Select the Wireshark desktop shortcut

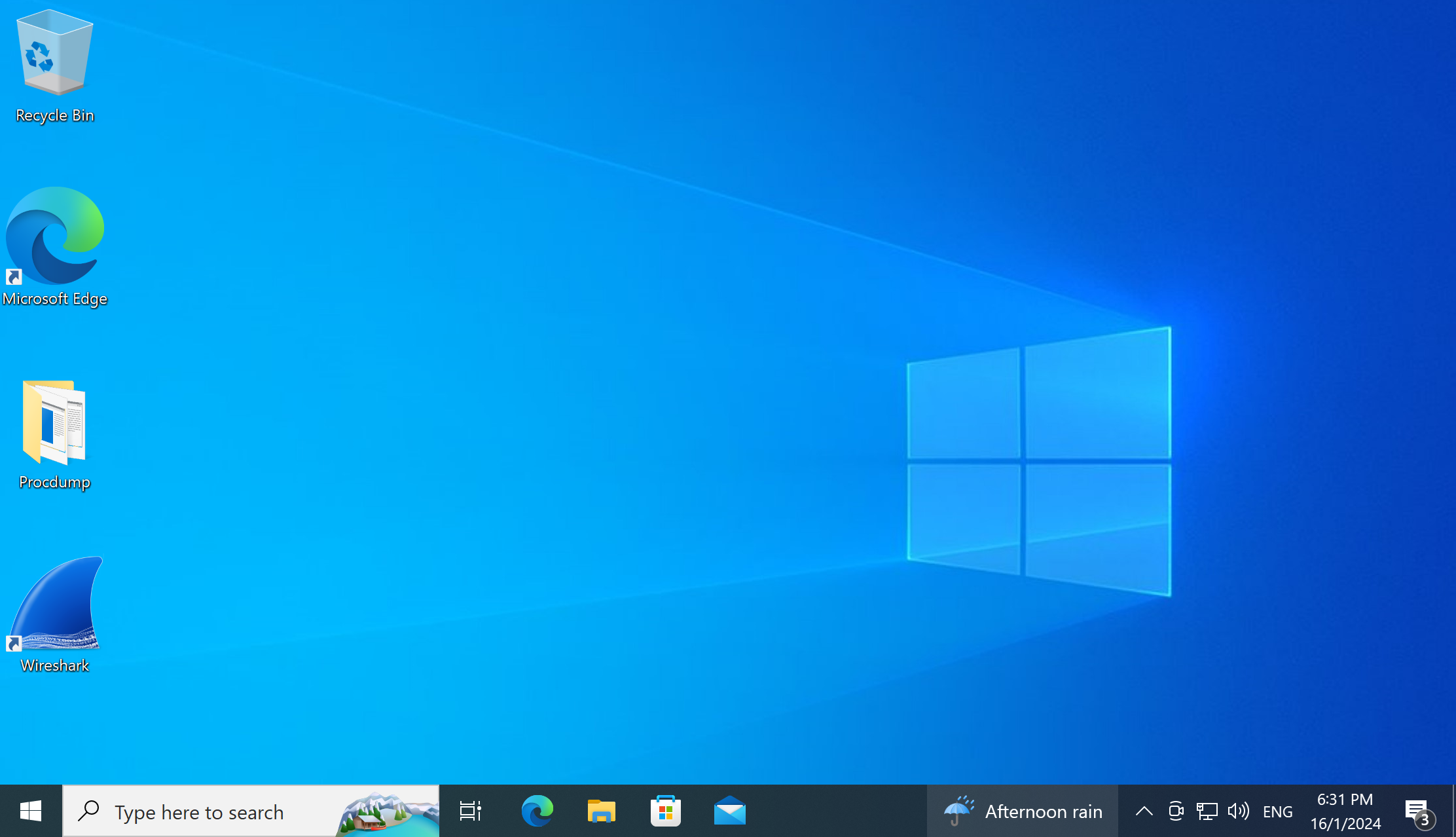click(54, 616)
